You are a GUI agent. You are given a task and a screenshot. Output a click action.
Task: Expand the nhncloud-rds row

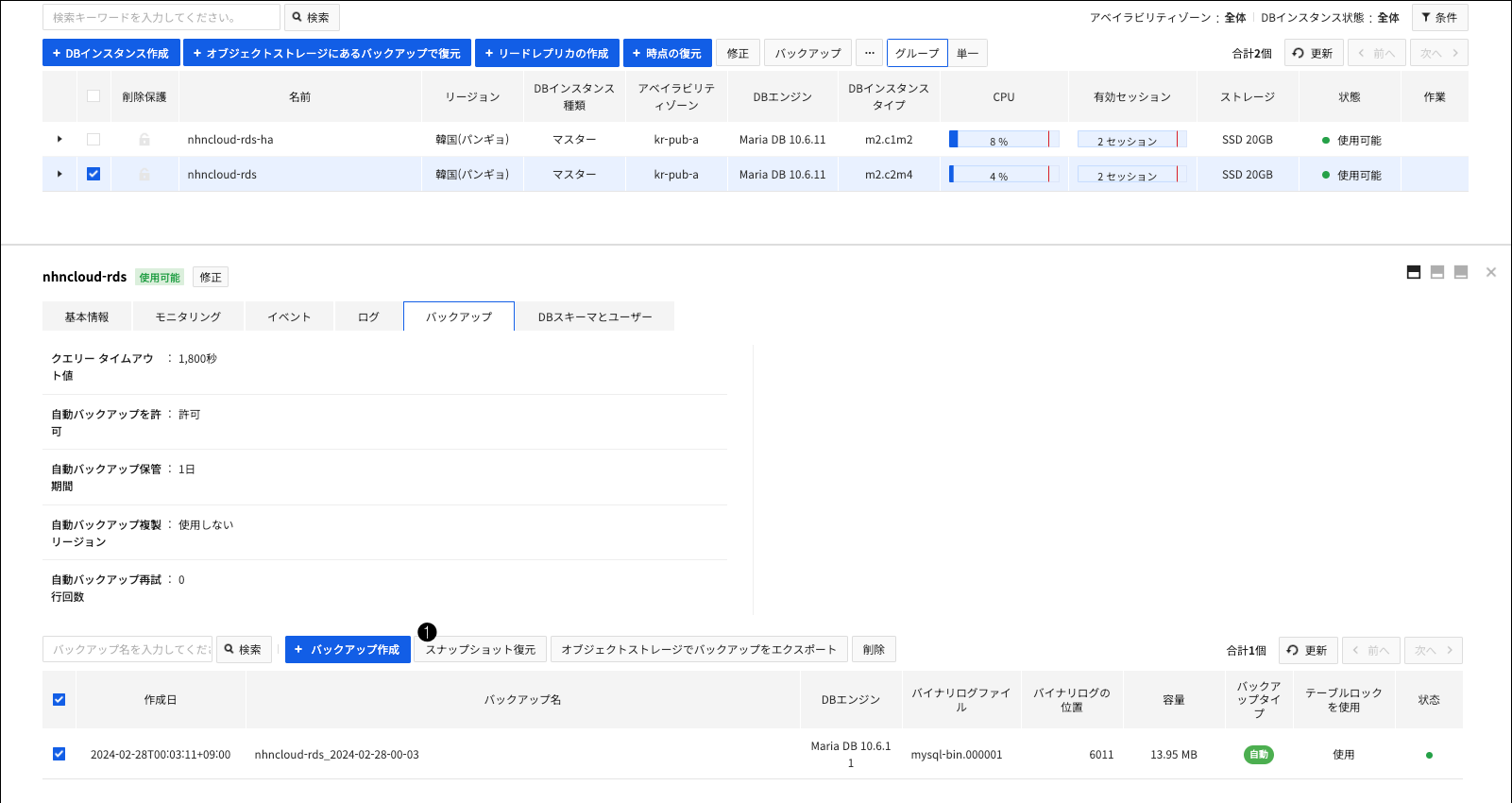point(59,175)
